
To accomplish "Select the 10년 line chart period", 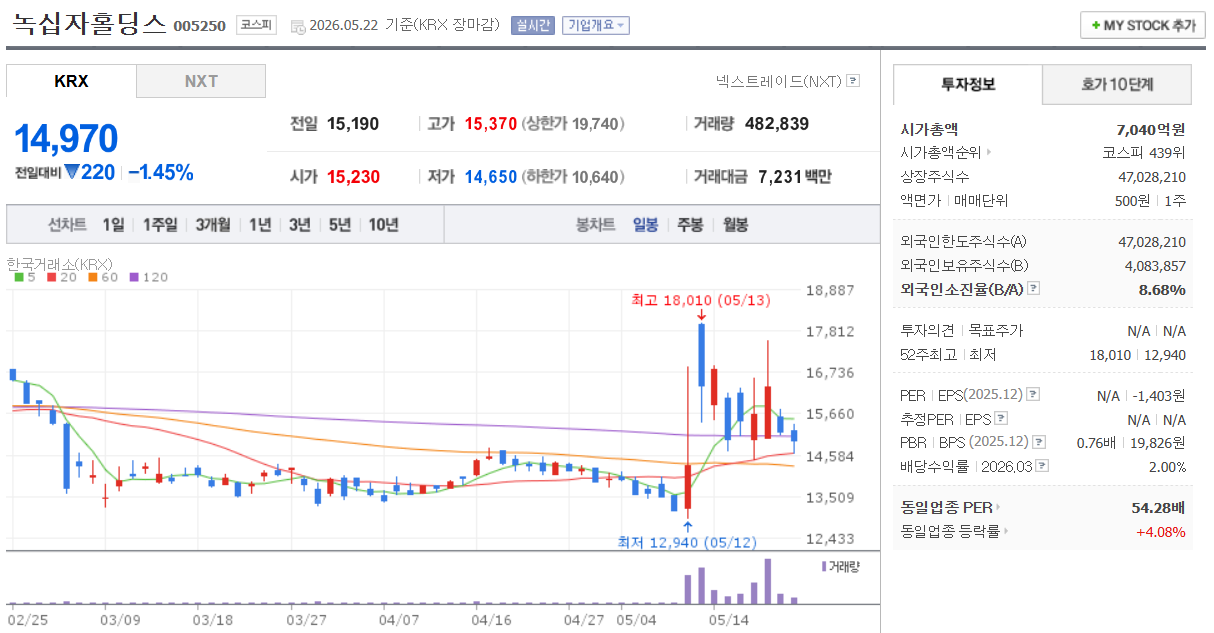I will tap(383, 224).
